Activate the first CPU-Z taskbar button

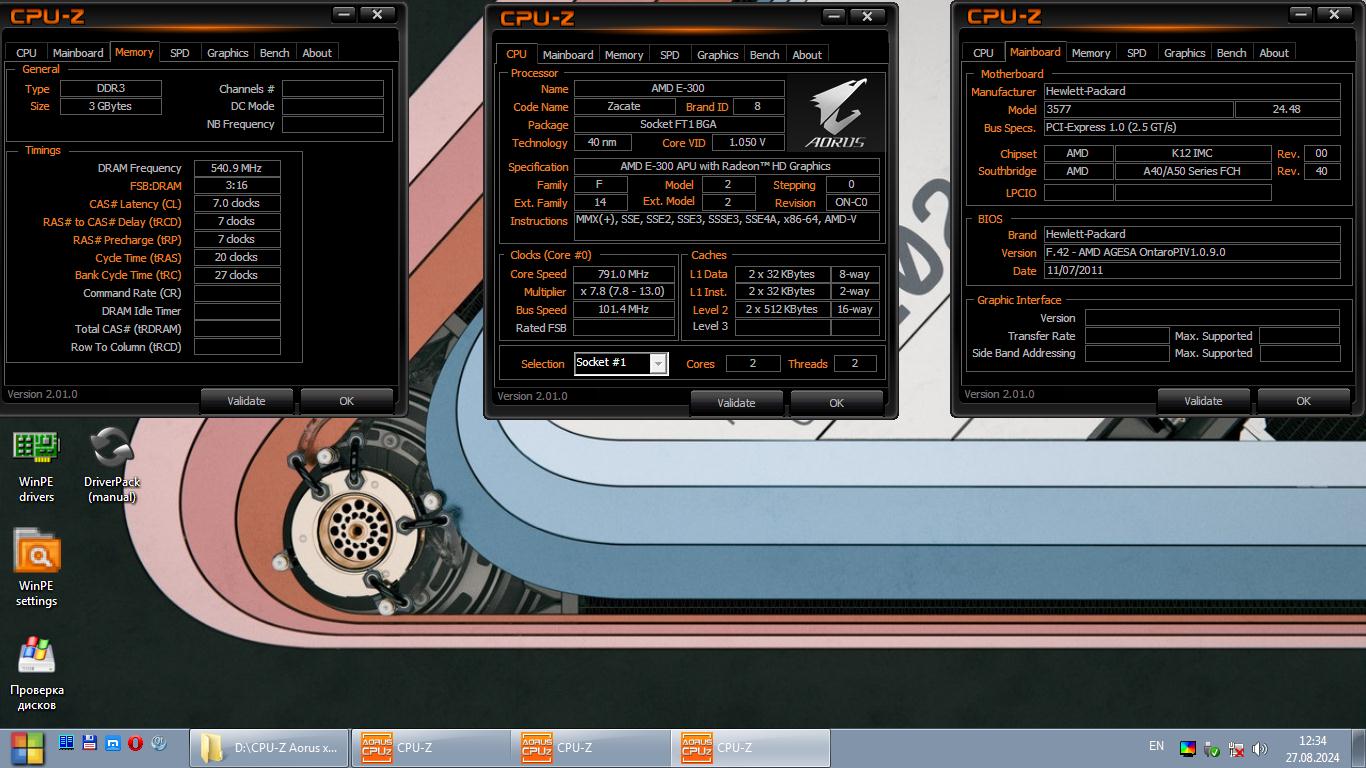pyautogui.click(x=431, y=748)
